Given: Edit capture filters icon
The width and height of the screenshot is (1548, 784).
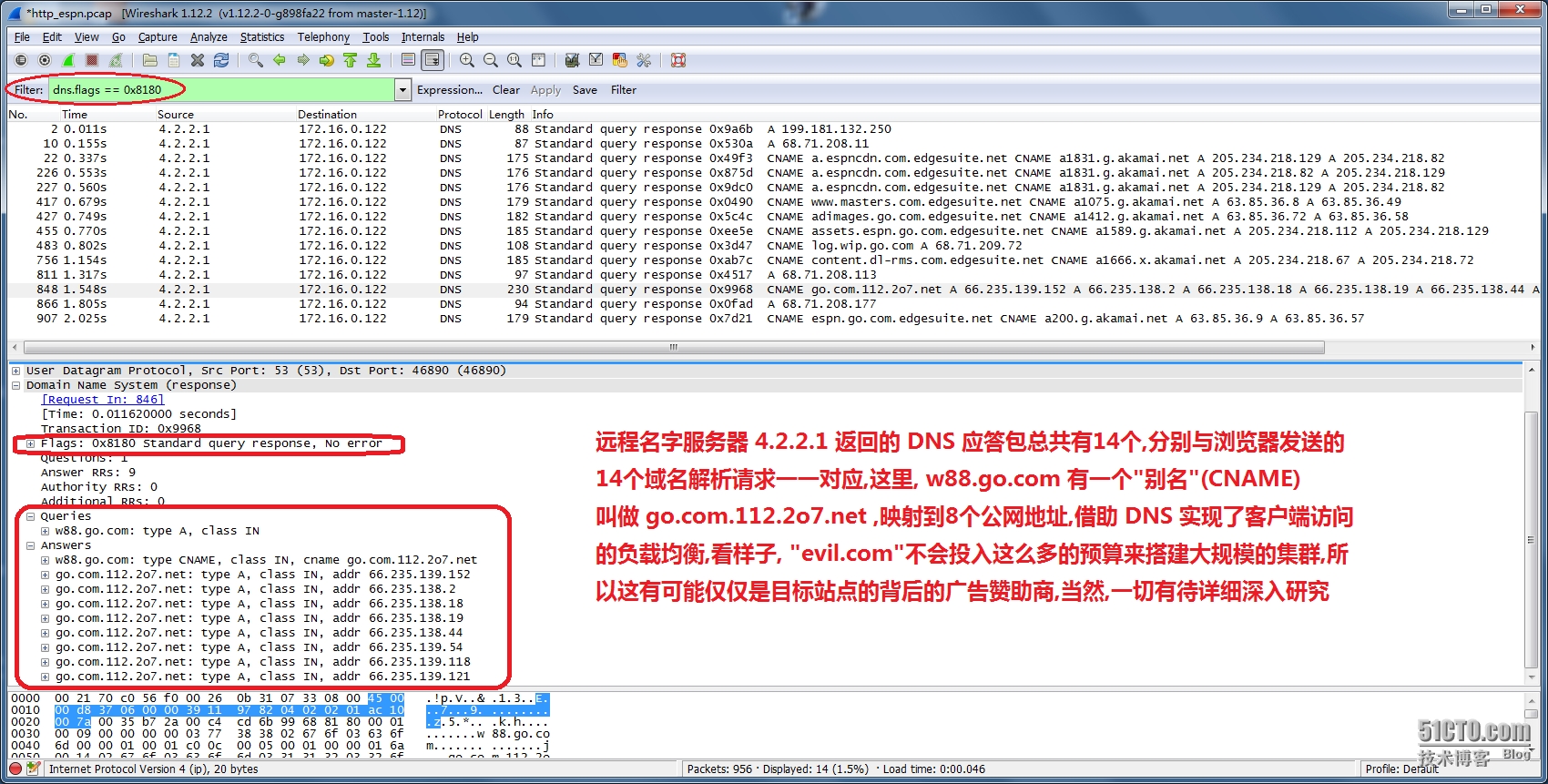Looking at the screenshot, I should (x=573, y=60).
